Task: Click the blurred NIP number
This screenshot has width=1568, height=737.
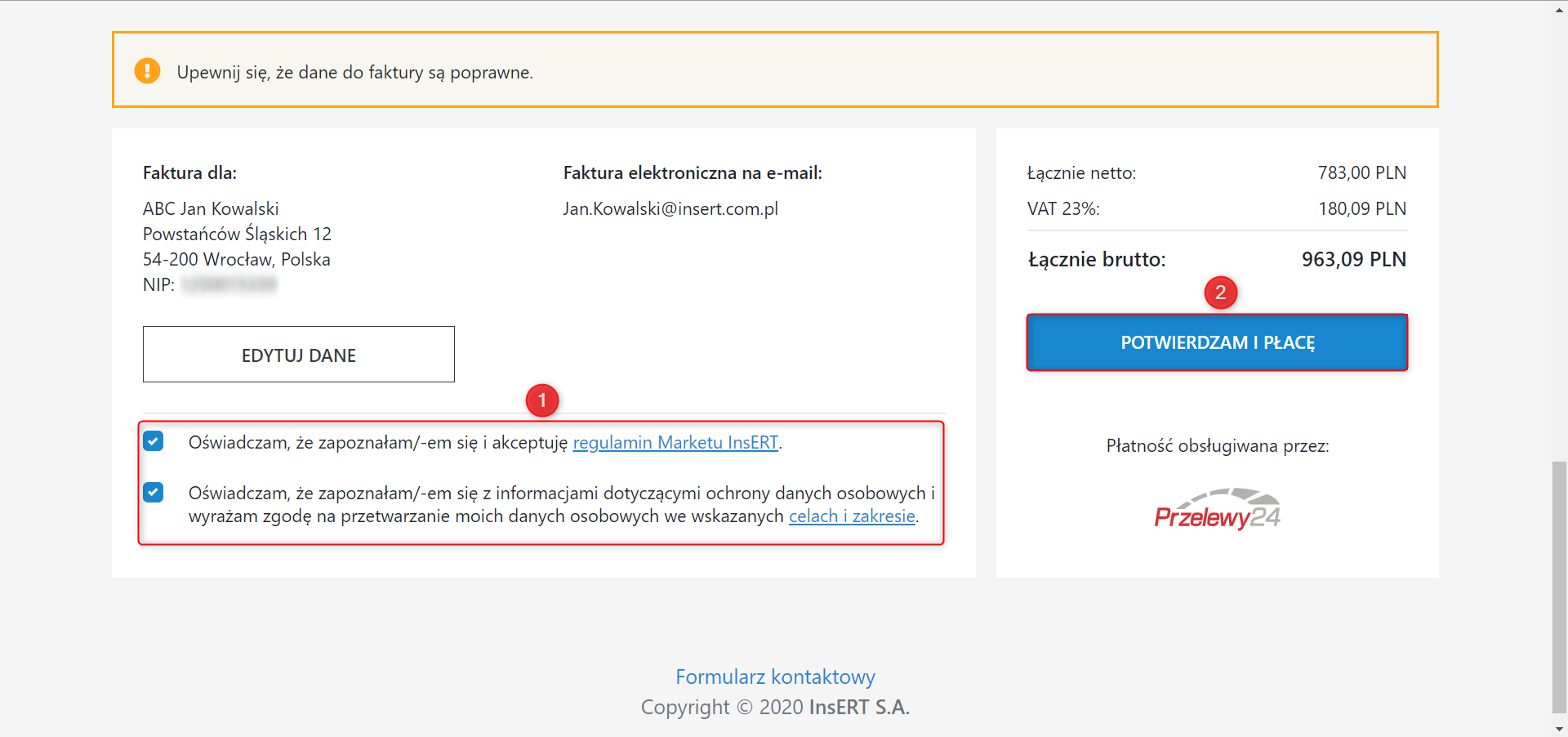Action: [229, 284]
